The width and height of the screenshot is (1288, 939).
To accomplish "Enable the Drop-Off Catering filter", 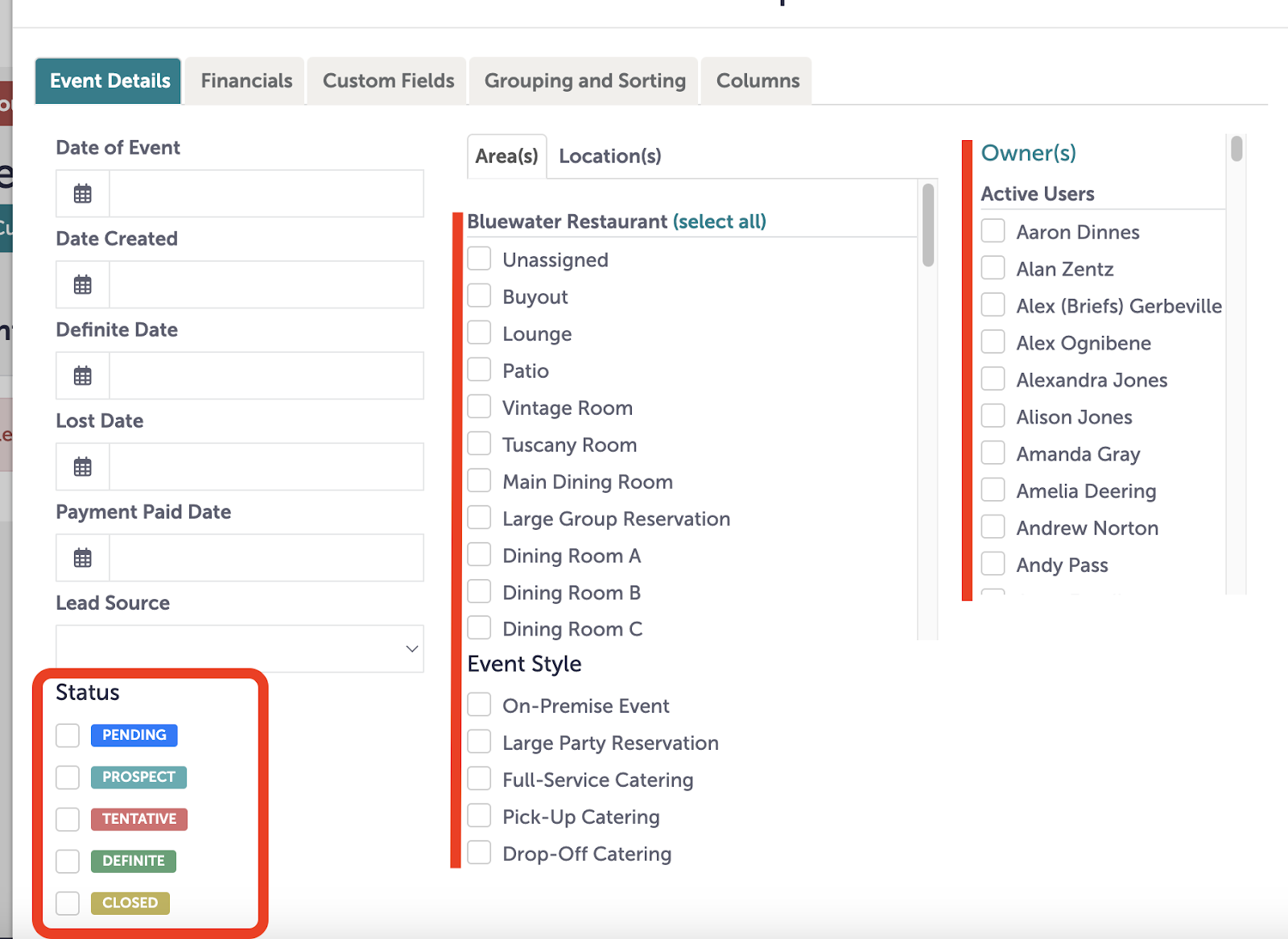I will 479,852.
